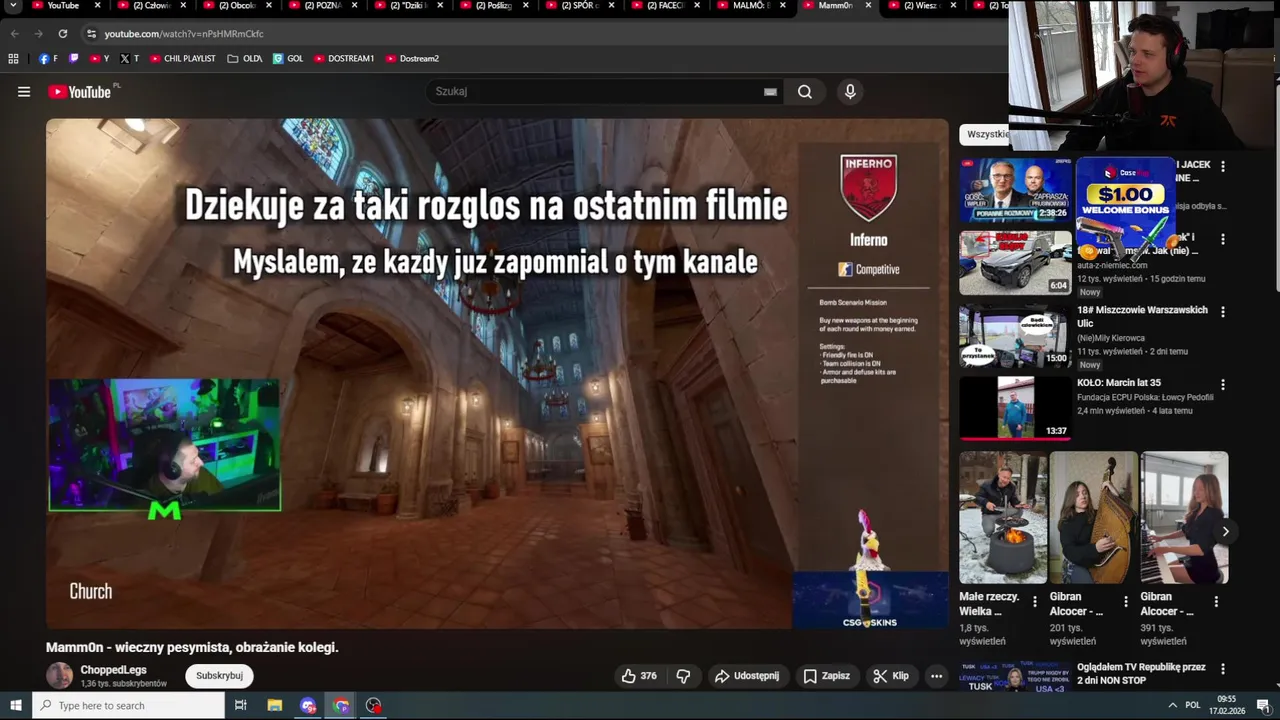Show hidden system tray icons
The image size is (1280, 720).
(x=1172, y=706)
